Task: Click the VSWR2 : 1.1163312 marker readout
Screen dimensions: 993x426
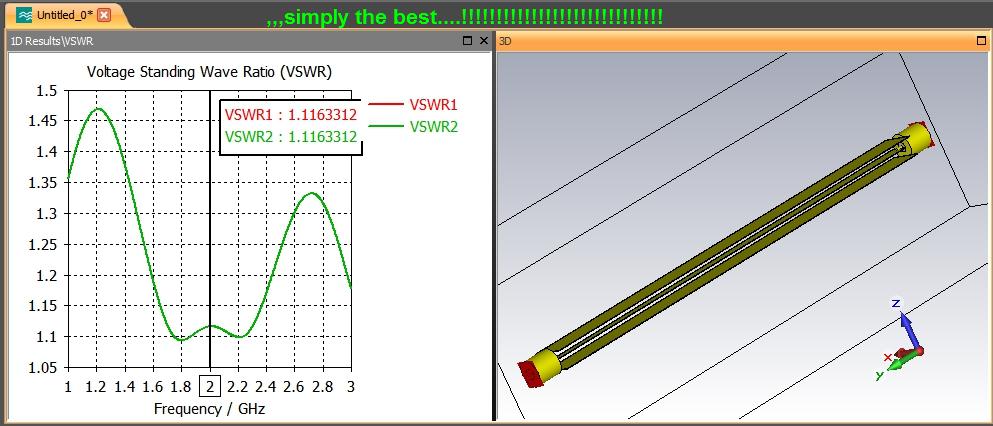Action: coord(291,137)
